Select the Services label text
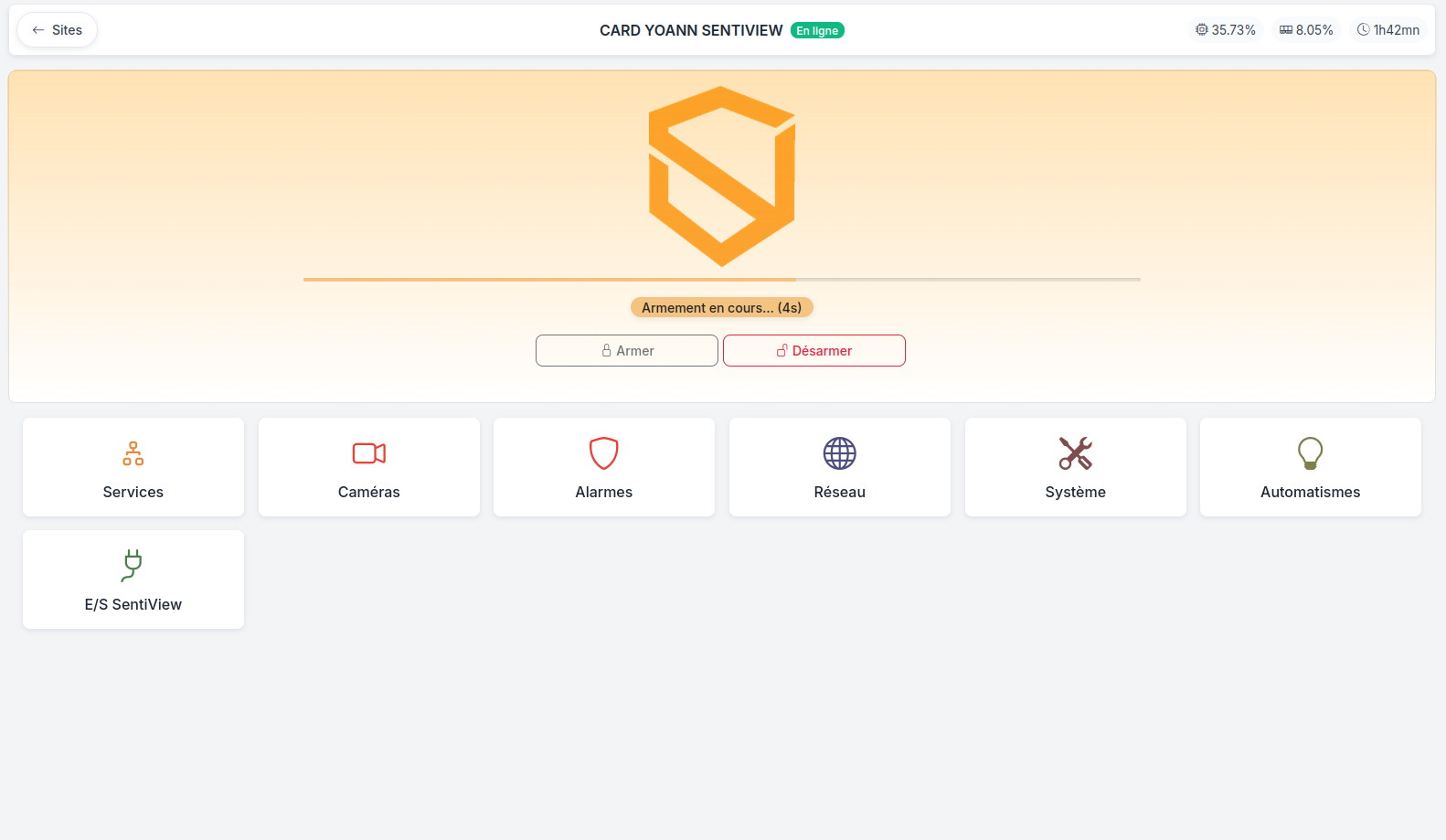 133,492
